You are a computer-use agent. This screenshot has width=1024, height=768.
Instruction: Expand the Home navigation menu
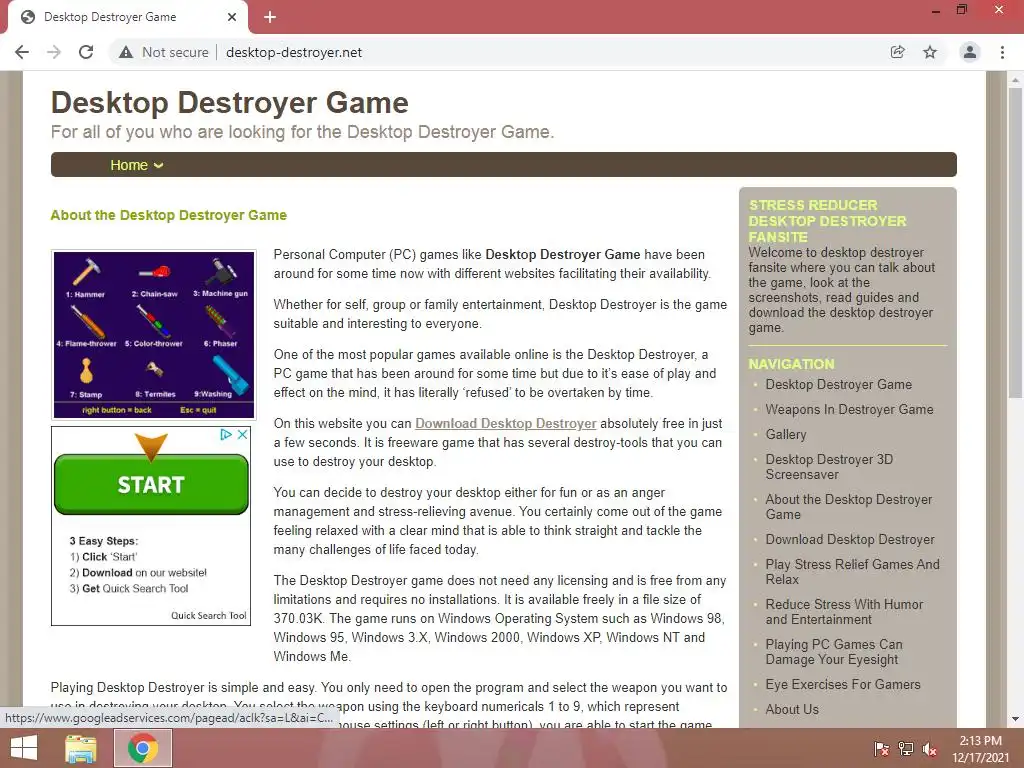coord(136,165)
